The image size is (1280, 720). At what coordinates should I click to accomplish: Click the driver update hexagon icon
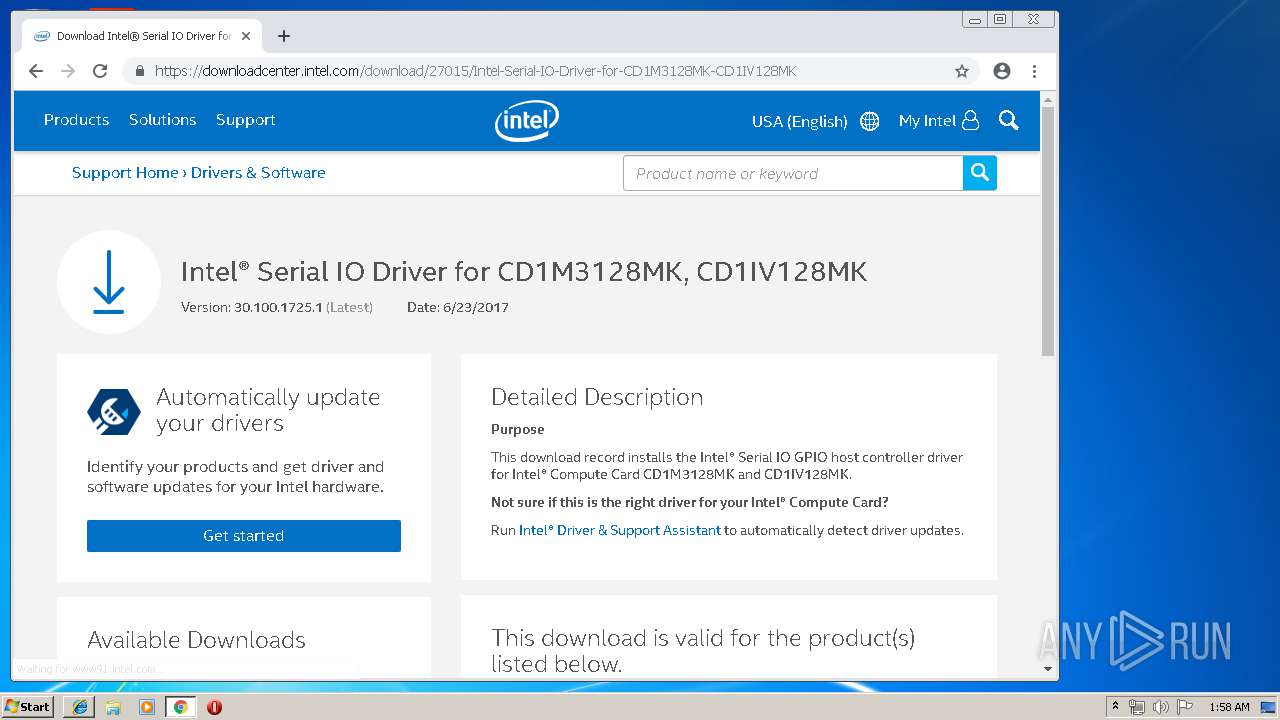(x=114, y=410)
